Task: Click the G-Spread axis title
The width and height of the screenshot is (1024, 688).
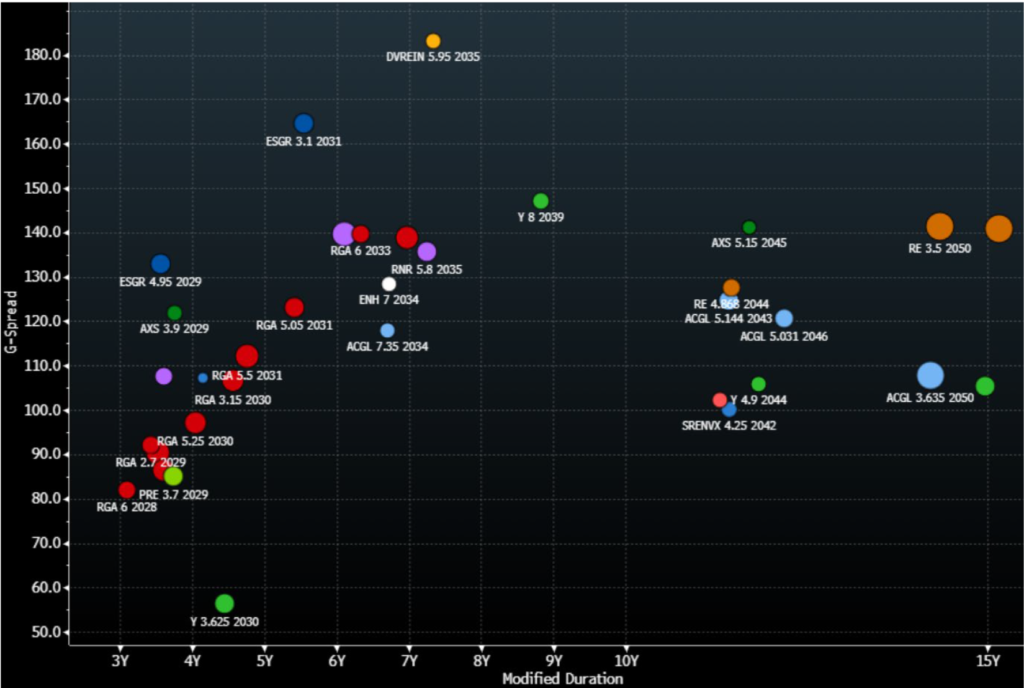Action: coord(13,323)
